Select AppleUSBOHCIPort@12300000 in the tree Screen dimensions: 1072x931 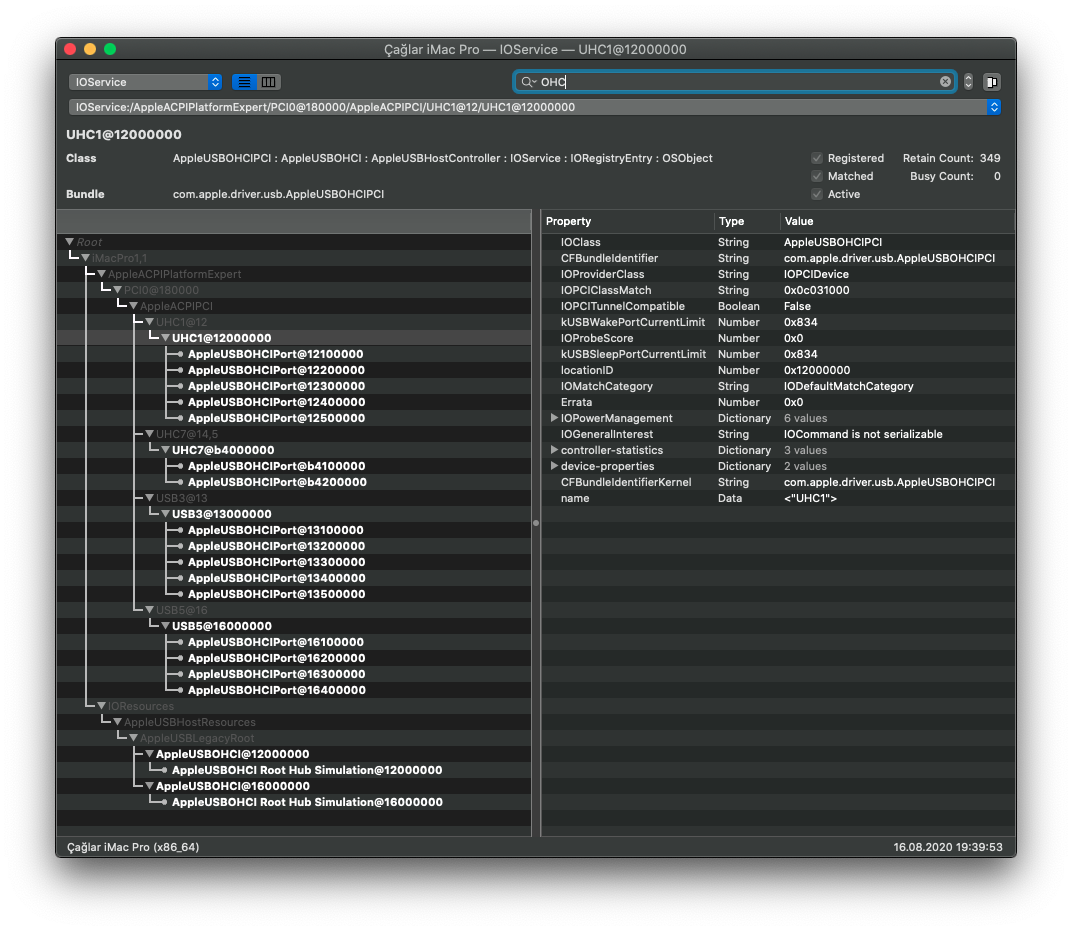pyautogui.click(x=275, y=386)
